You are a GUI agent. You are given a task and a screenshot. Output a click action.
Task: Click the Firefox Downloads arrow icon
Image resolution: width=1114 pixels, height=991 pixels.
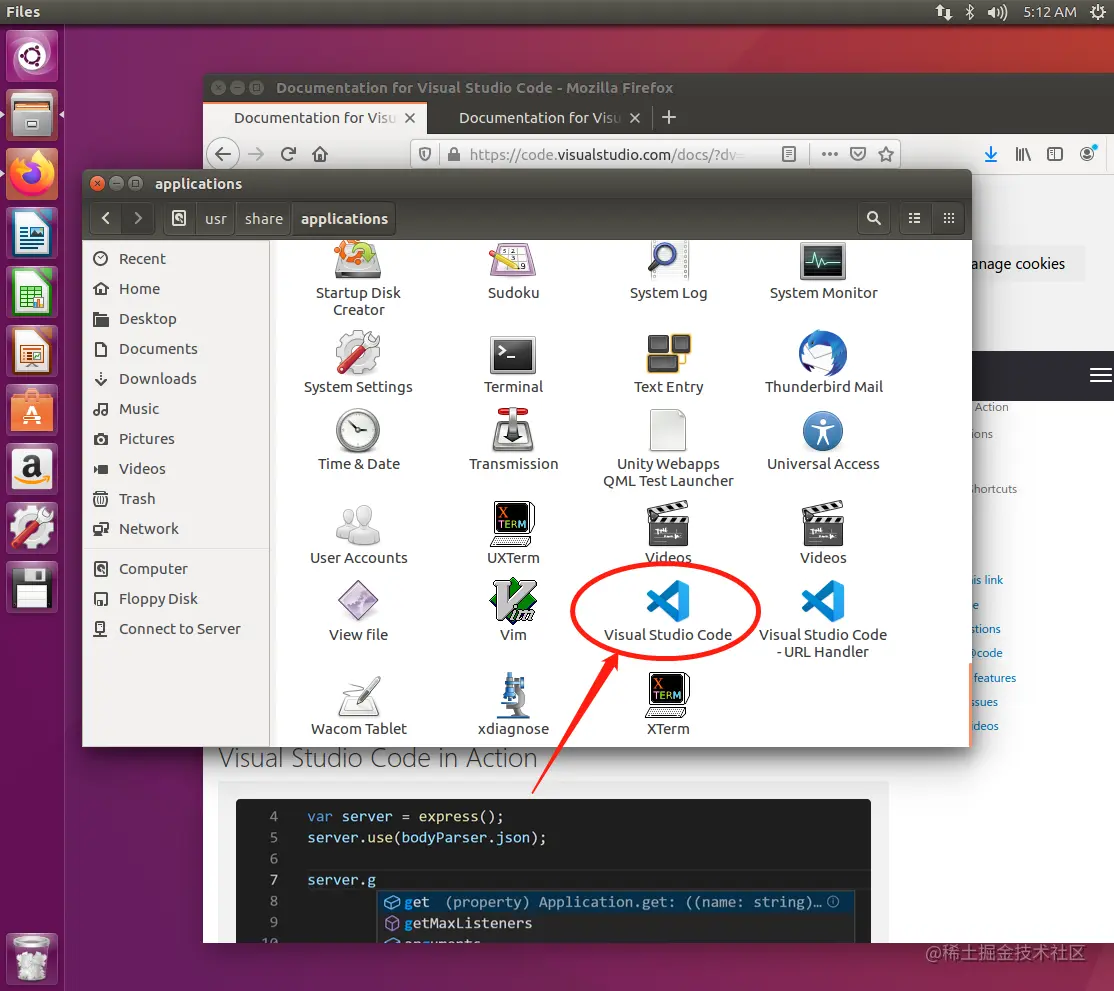(x=991, y=154)
